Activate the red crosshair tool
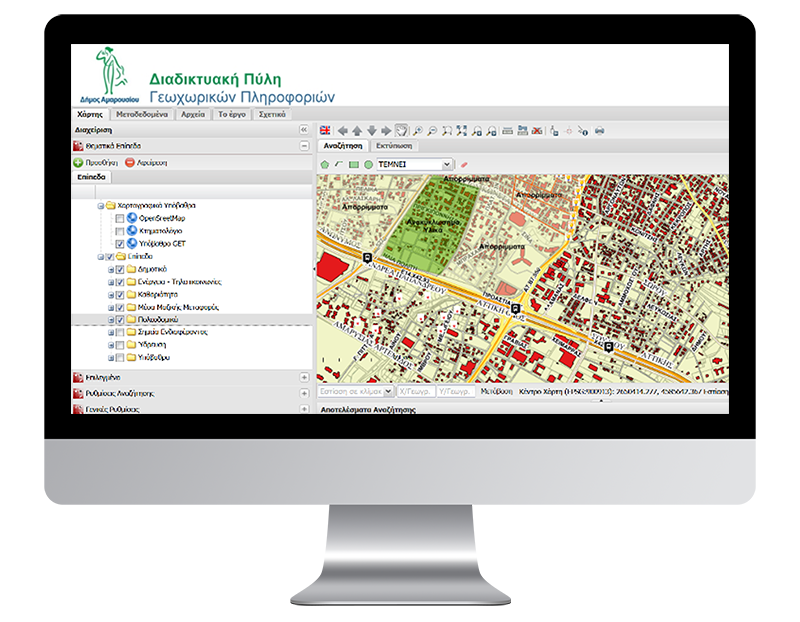 (568, 131)
